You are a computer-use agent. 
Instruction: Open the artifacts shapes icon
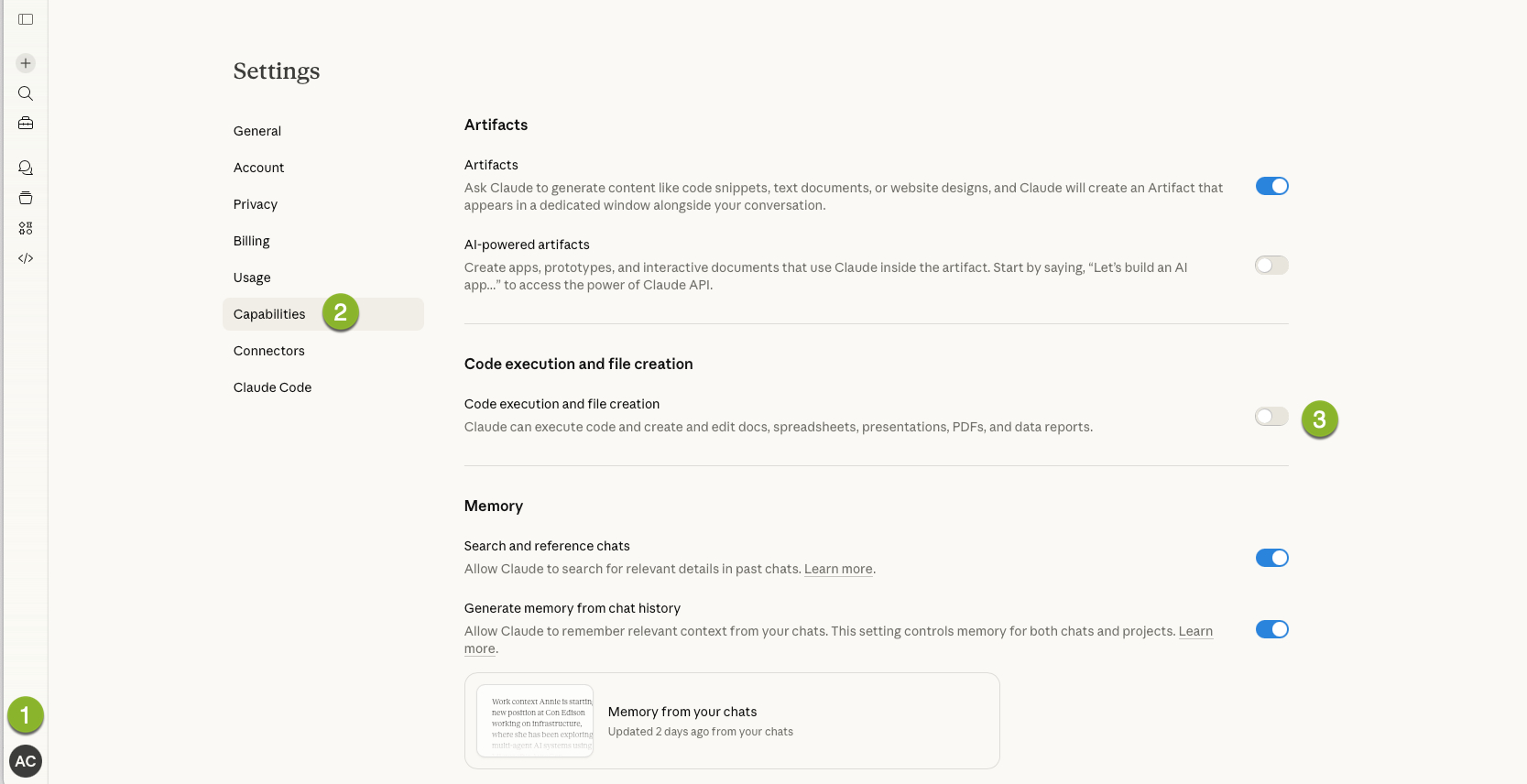point(26,228)
